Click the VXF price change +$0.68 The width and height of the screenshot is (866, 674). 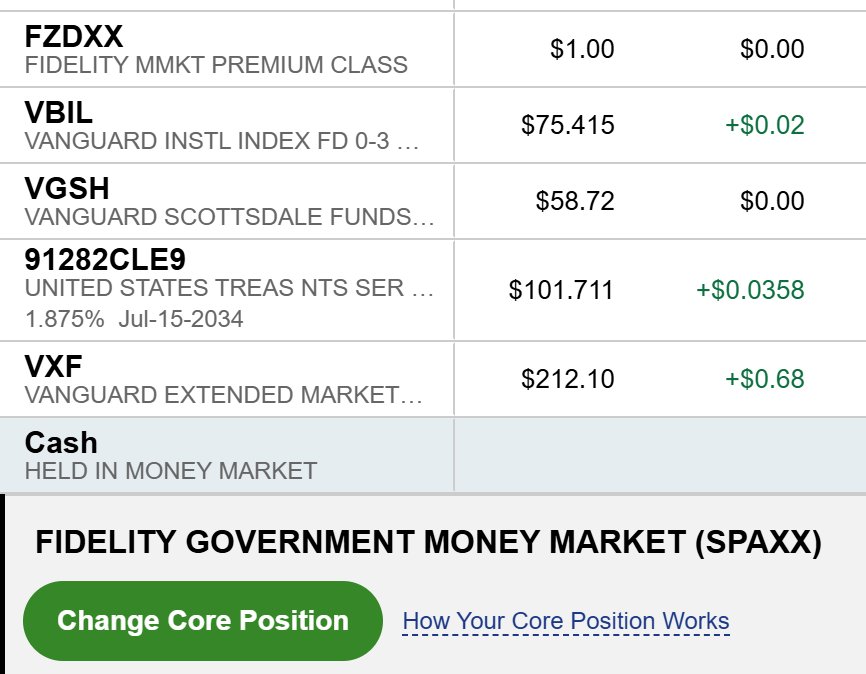coord(765,379)
